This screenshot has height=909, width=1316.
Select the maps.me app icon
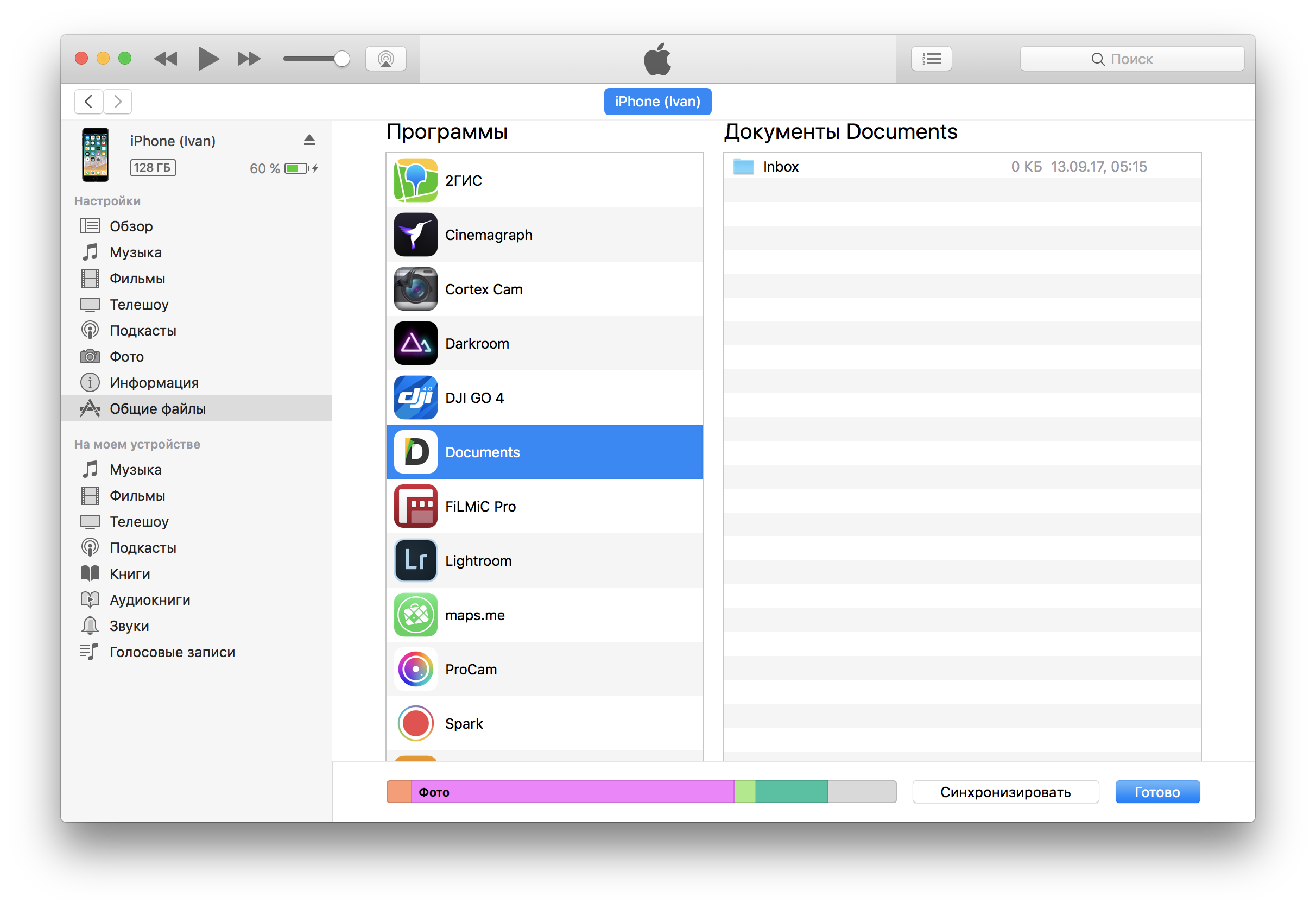click(x=416, y=615)
